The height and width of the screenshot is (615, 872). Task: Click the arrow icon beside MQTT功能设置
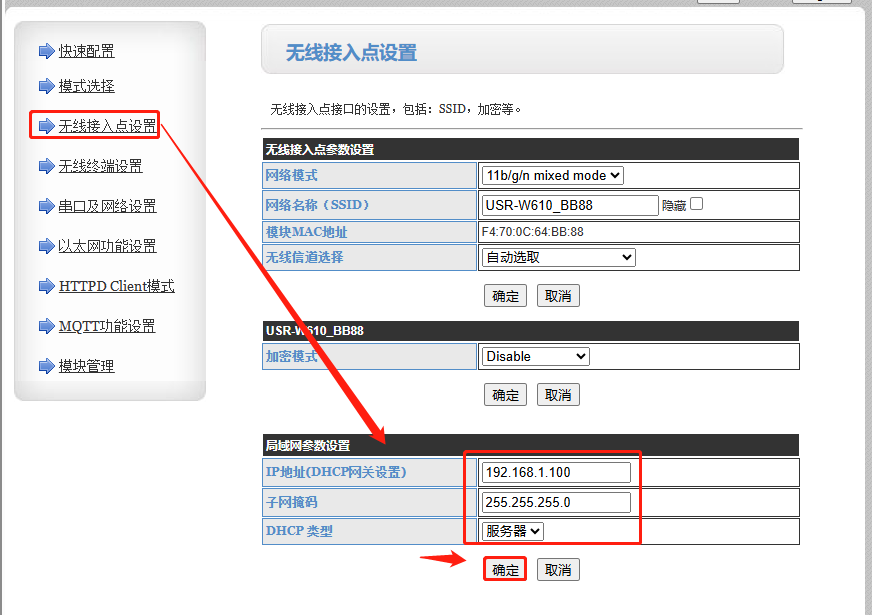point(46,326)
